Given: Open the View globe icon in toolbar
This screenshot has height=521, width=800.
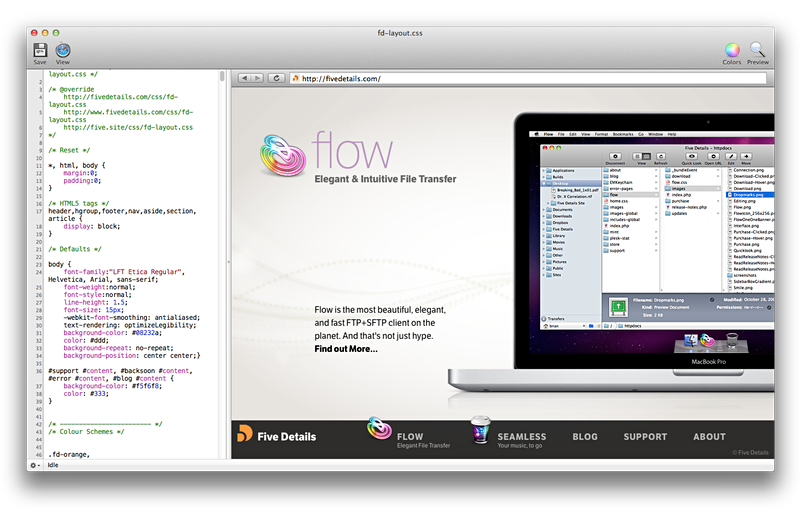Looking at the screenshot, I should click(63, 50).
